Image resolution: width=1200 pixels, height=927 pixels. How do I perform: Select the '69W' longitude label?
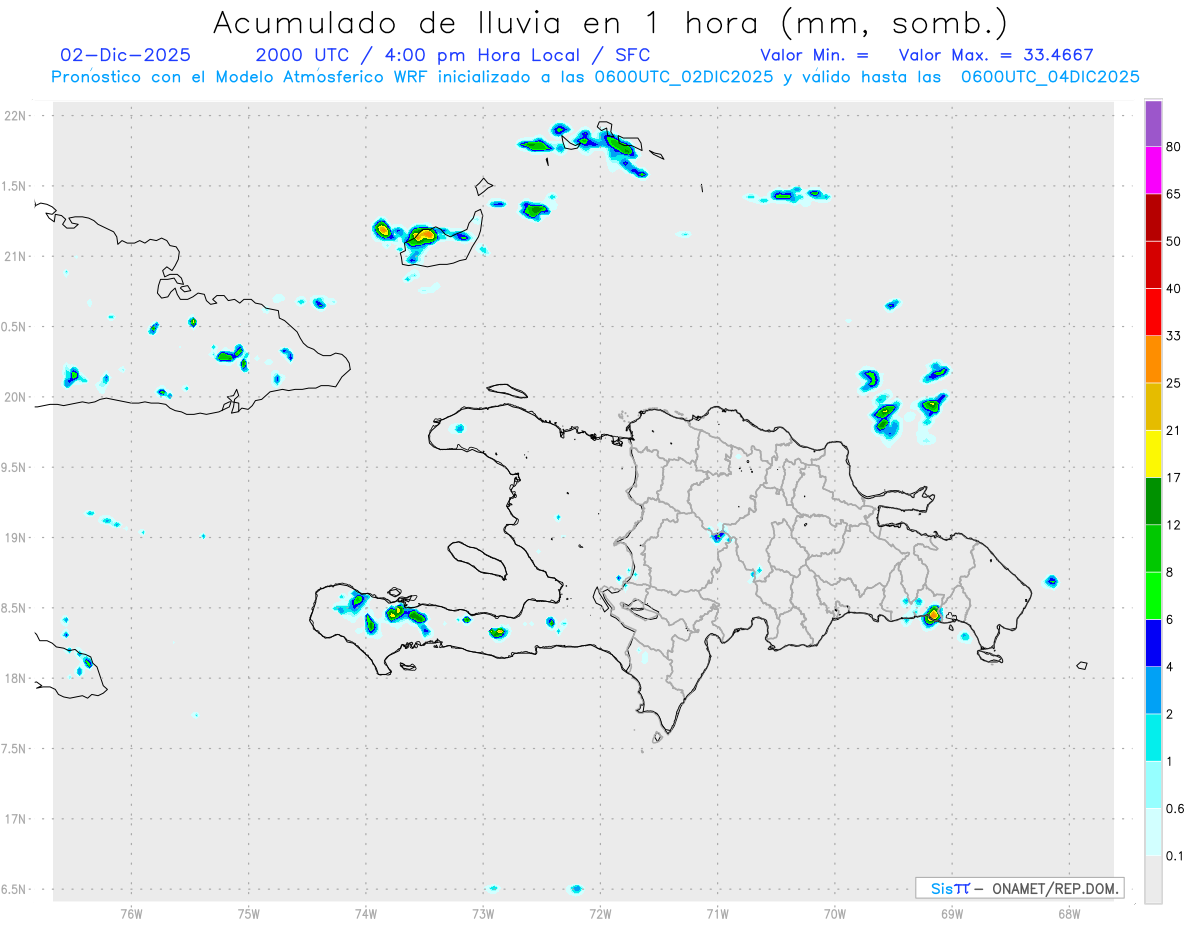952,913
